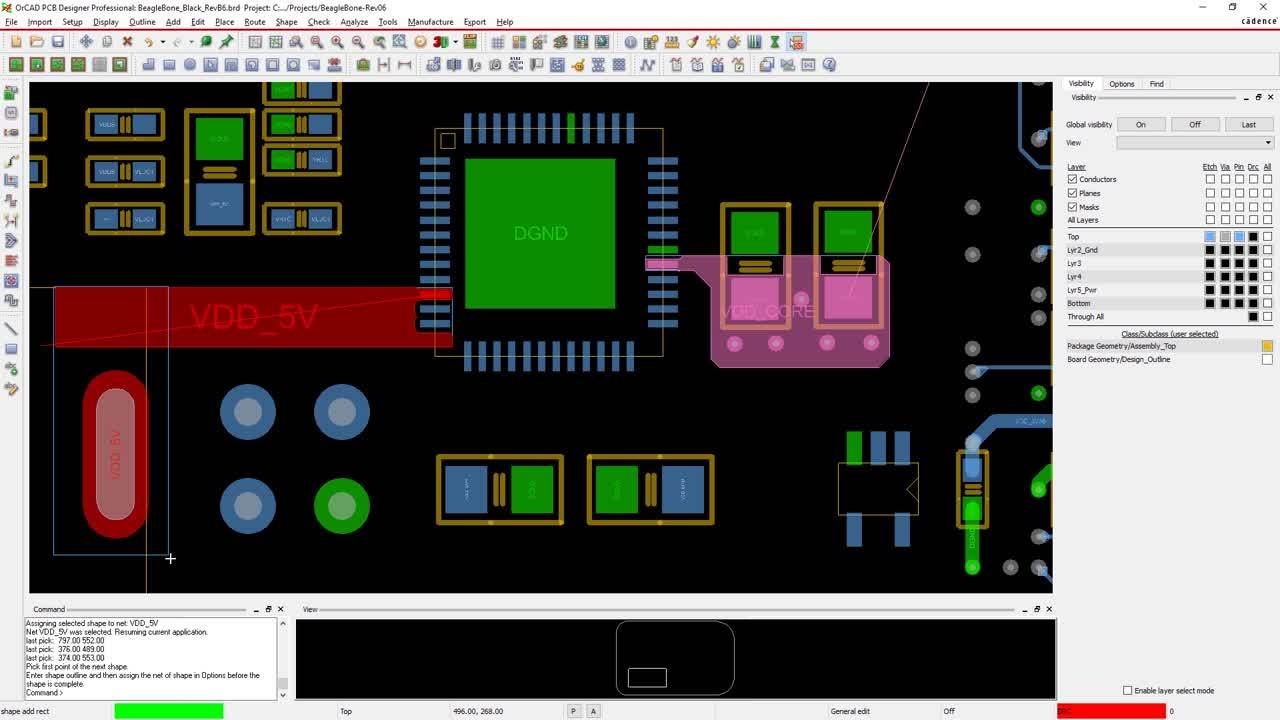The height and width of the screenshot is (720, 1280).
Task: Switch to the Find tab
Action: [1156, 84]
